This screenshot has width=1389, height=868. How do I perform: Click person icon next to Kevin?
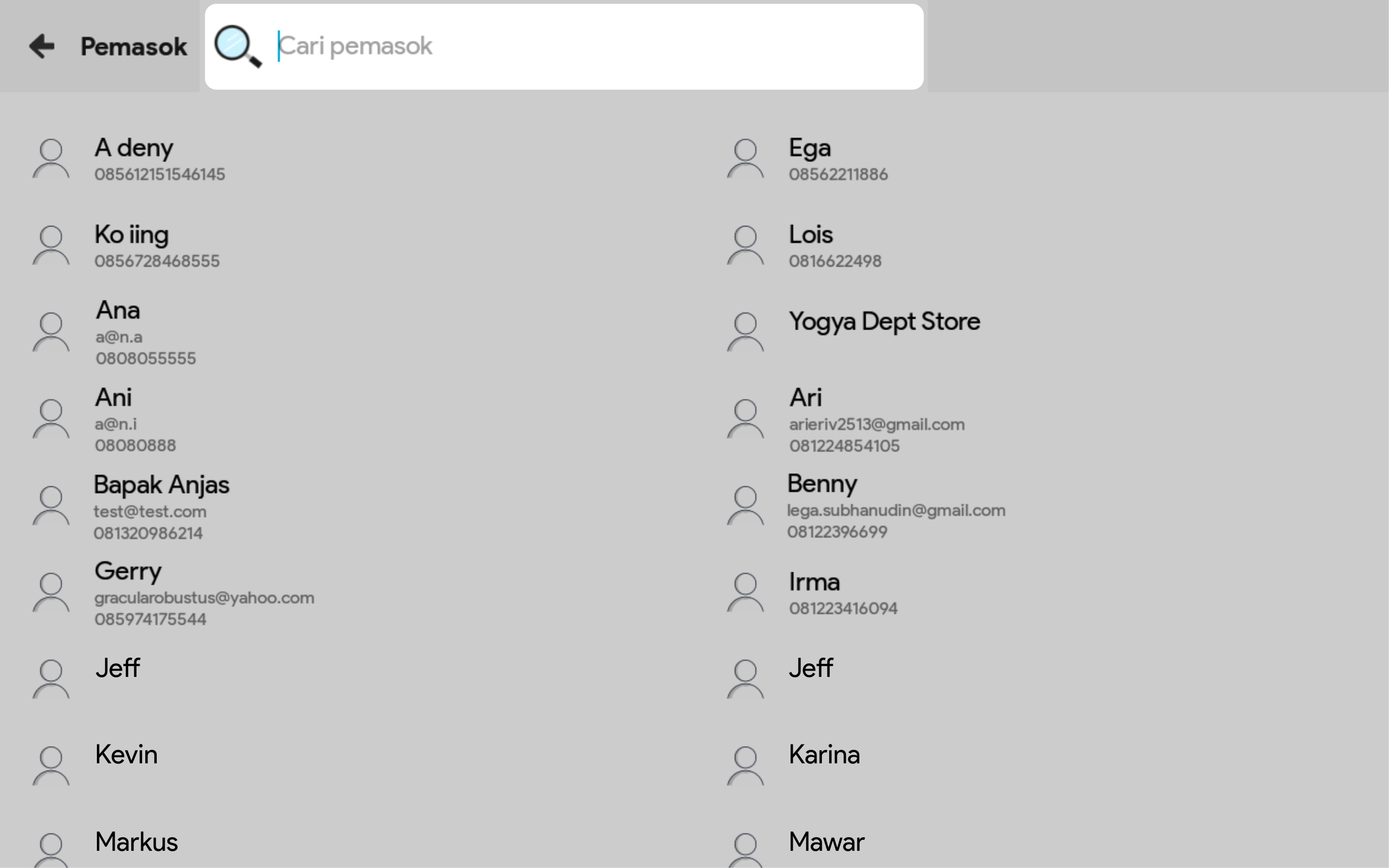click(51, 766)
